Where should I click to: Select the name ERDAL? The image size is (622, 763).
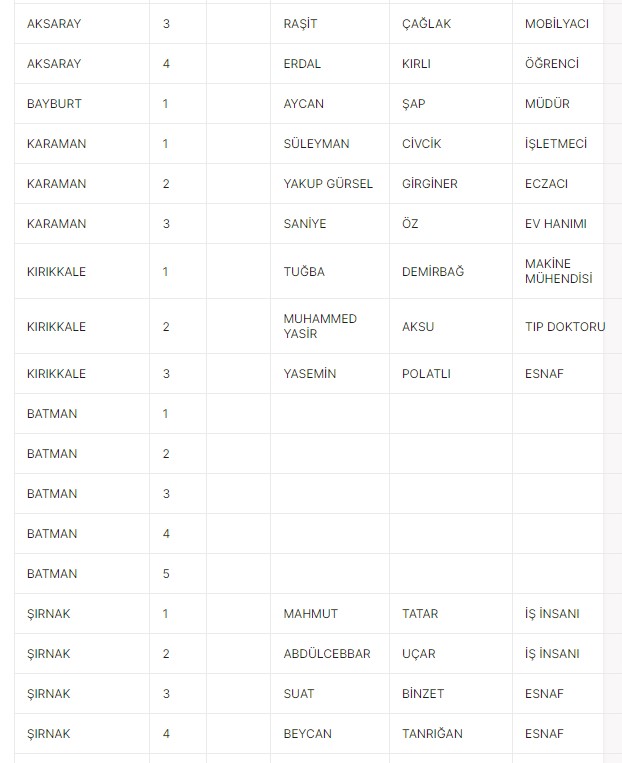302,64
